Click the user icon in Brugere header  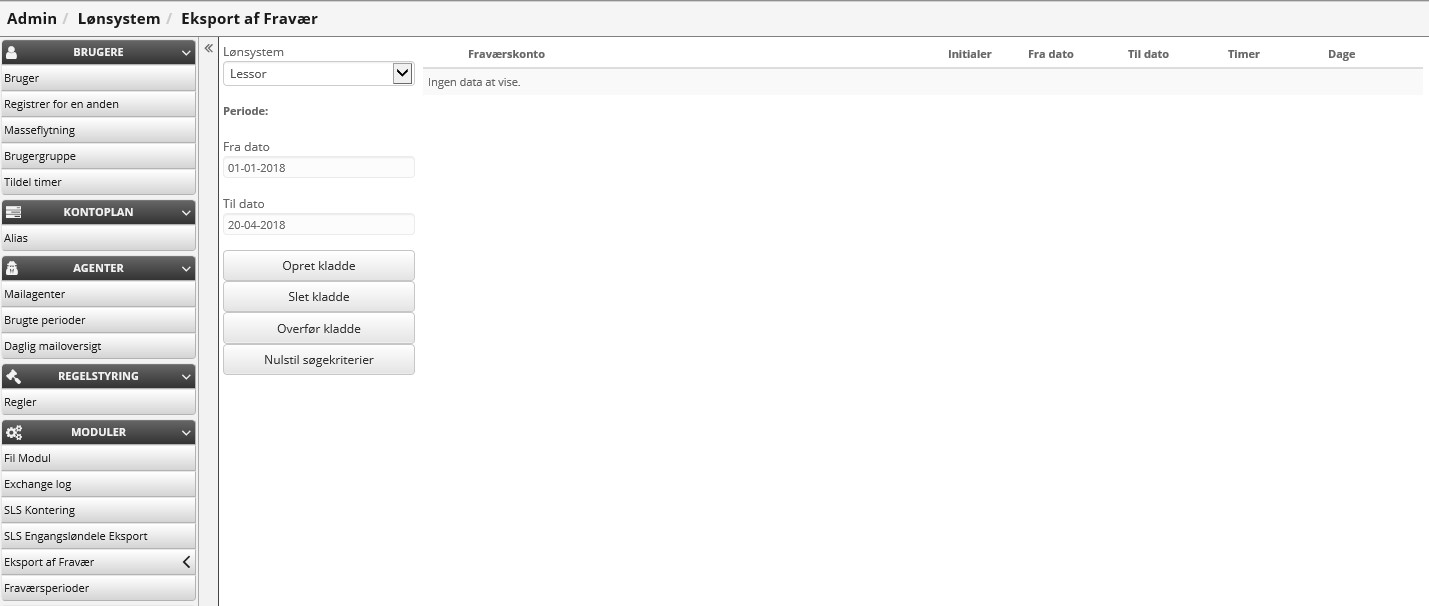pyautogui.click(x=13, y=52)
